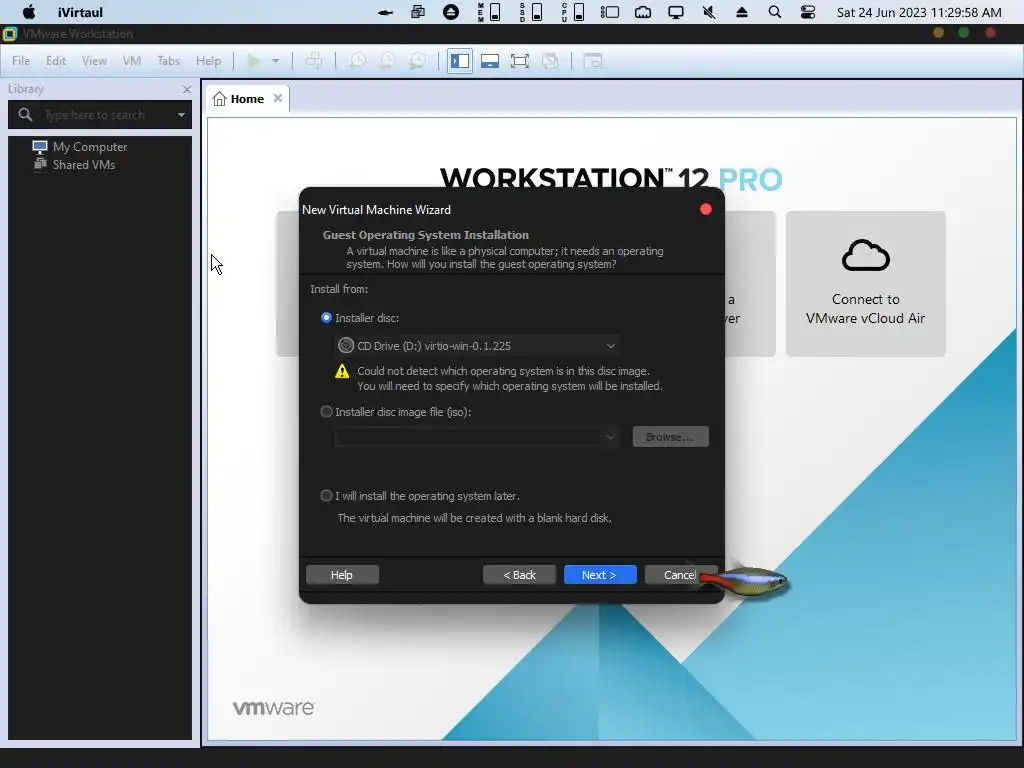Select Shared VMs in the Library
Viewport: 1024px width, 768px height.
click(84, 165)
